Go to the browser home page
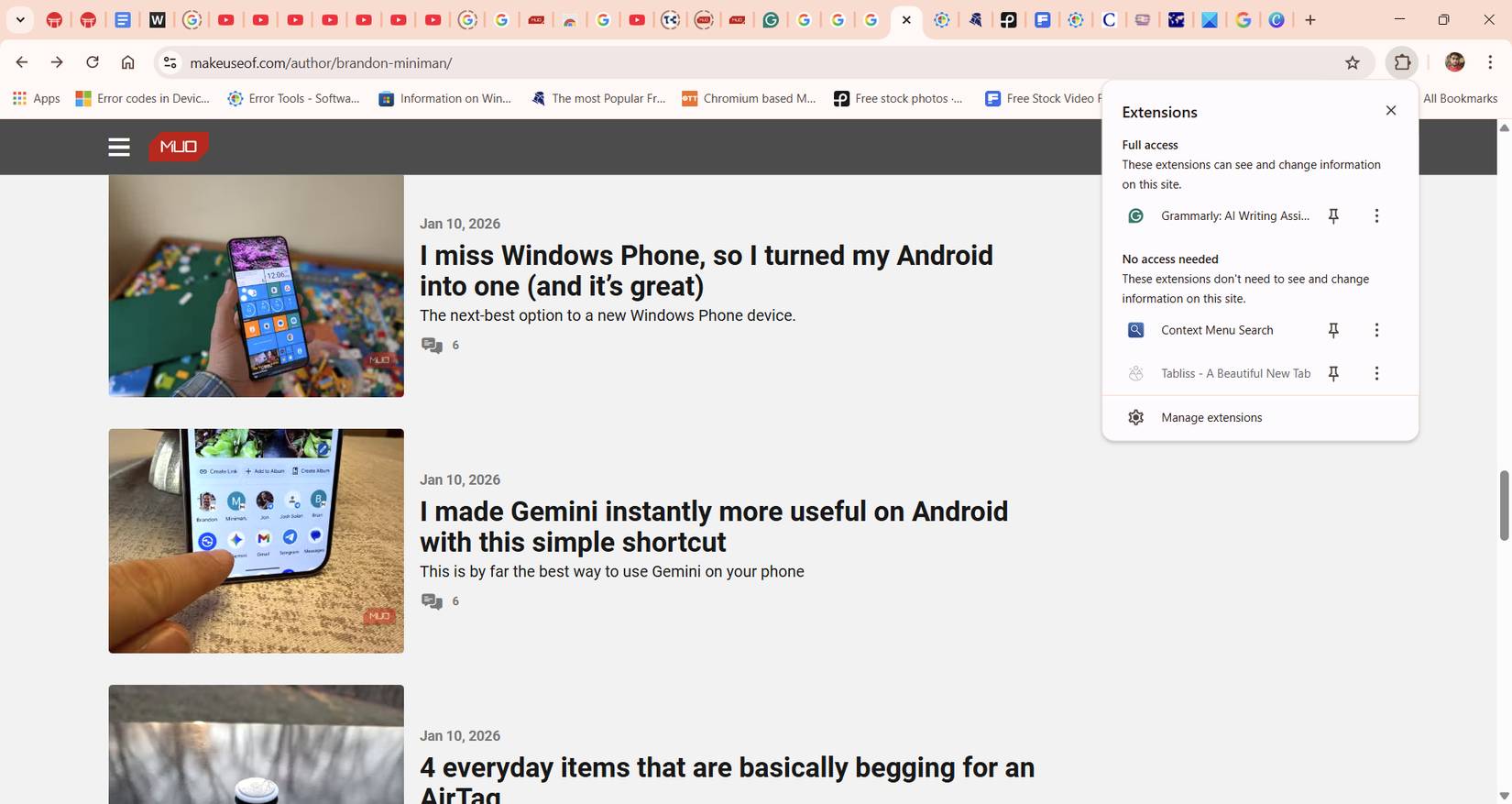This screenshot has width=1512, height=804. tap(128, 62)
